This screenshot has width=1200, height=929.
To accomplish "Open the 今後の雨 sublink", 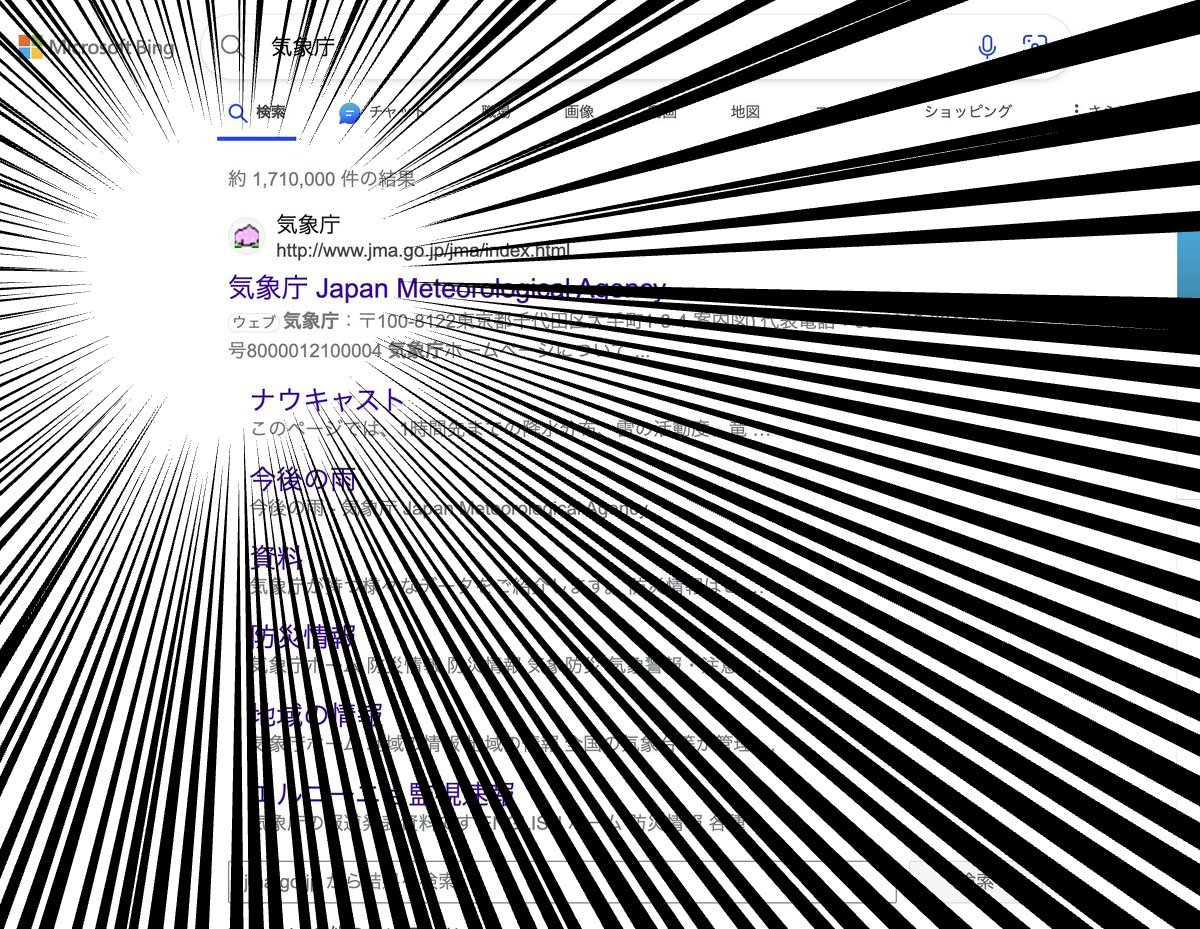I will (303, 479).
